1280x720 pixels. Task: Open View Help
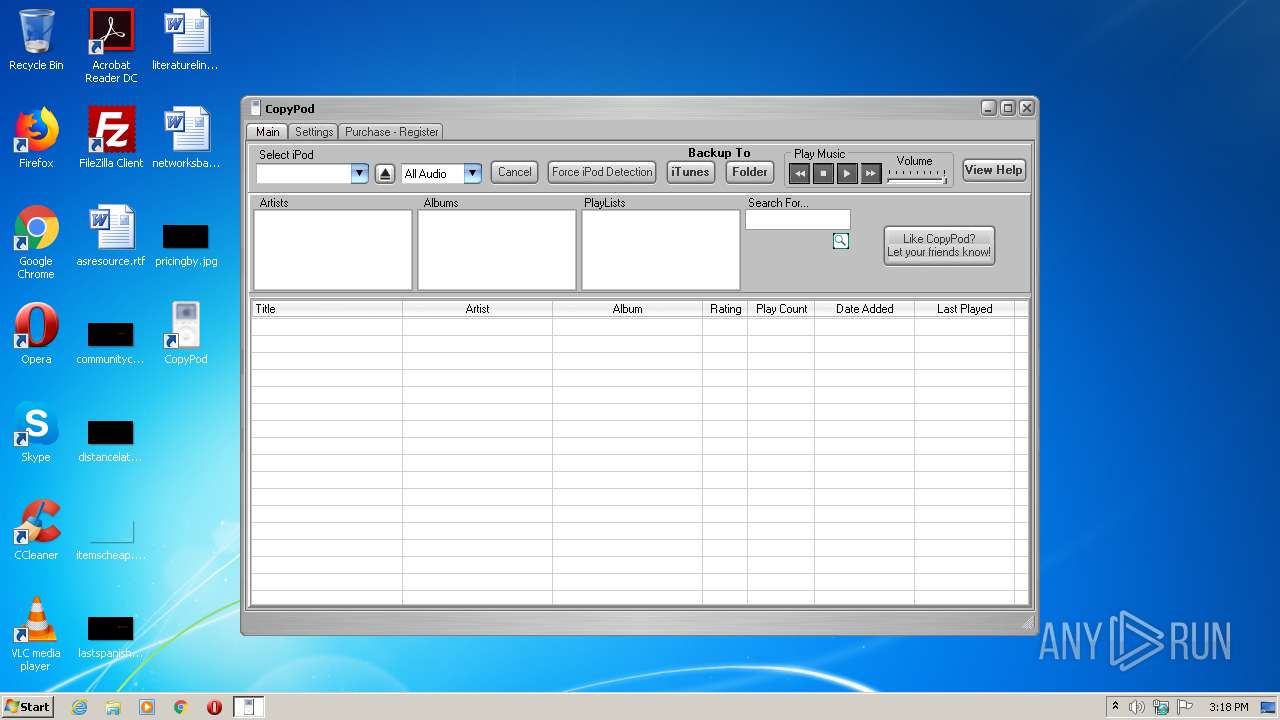pyautogui.click(x=994, y=170)
